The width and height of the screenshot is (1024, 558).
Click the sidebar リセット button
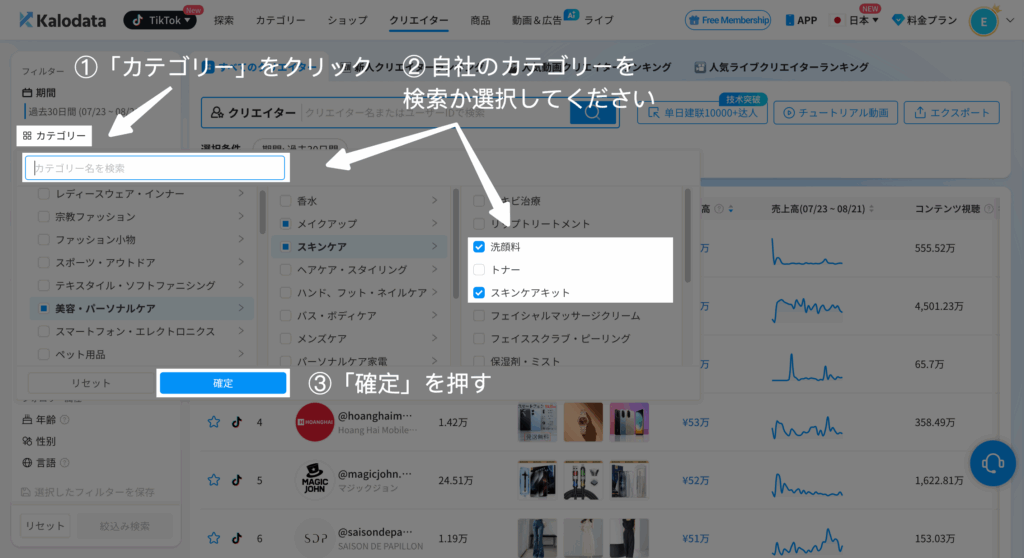click(45, 526)
